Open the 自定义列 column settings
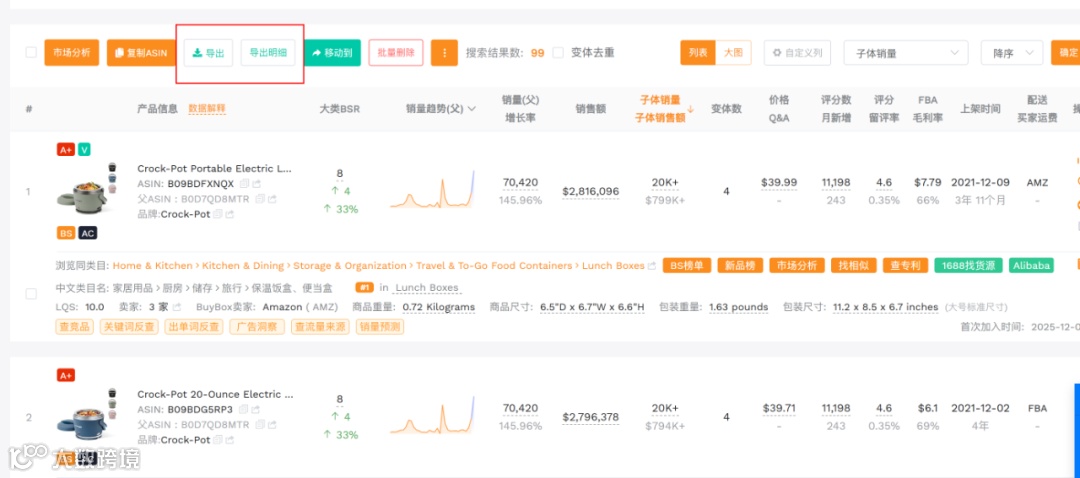 (797, 52)
